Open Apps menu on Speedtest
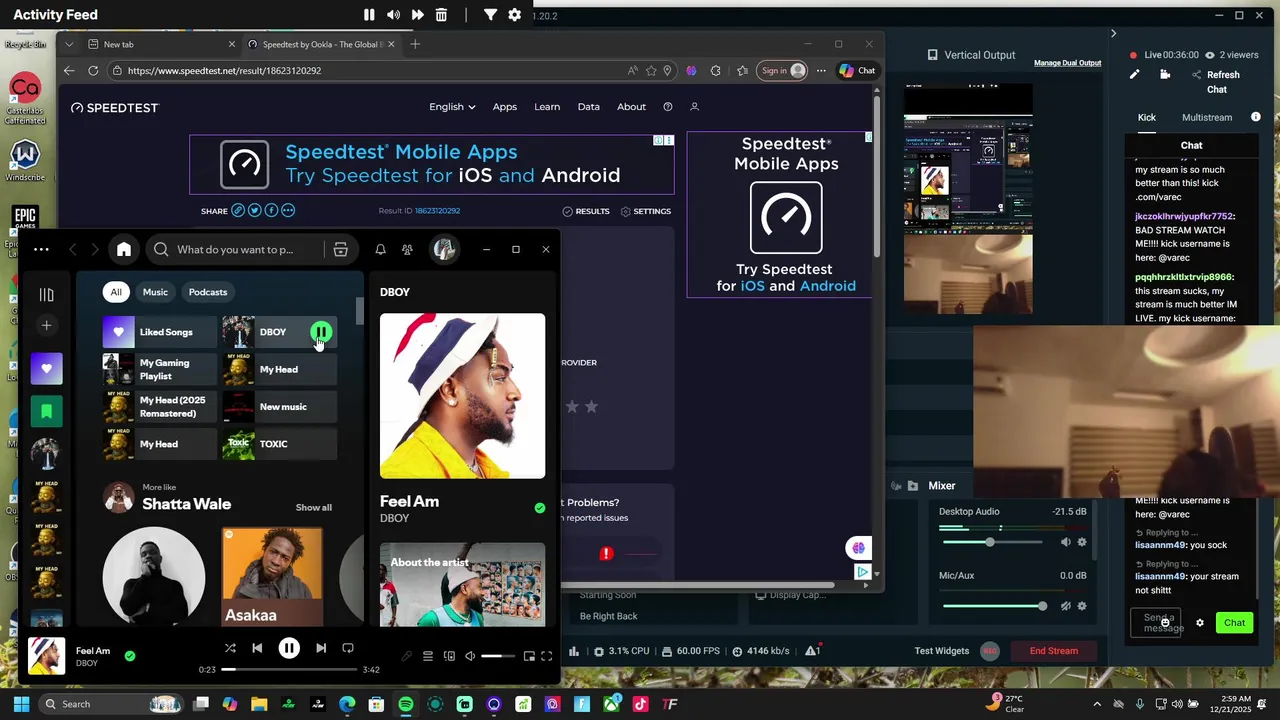The width and height of the screenshot is (1280, 720). (505, 107)
